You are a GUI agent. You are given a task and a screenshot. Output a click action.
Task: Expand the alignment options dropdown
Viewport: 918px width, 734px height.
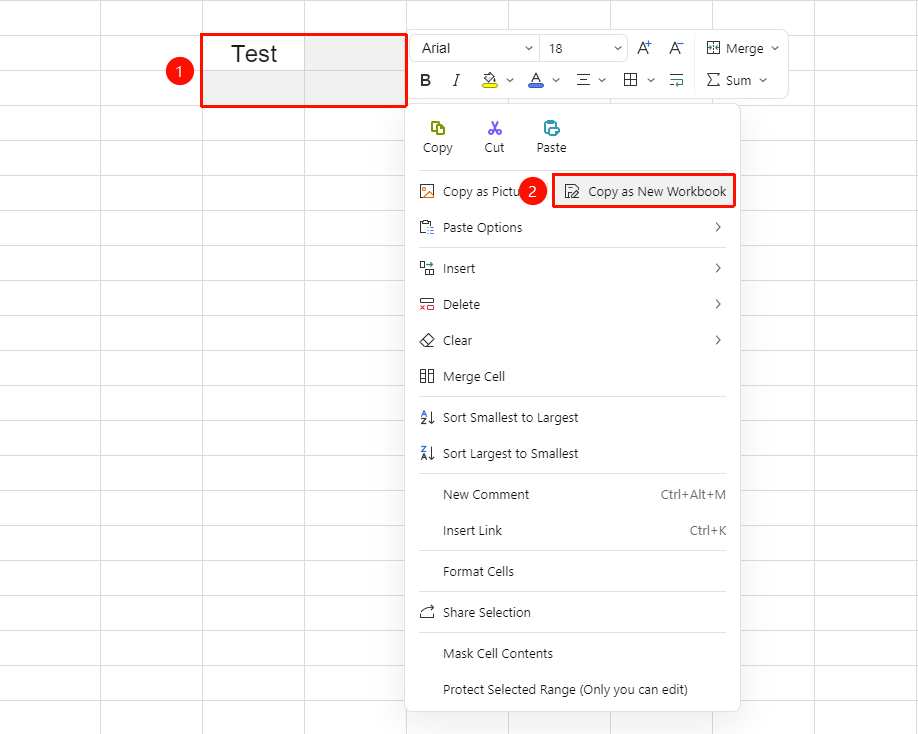coord(602,80)
